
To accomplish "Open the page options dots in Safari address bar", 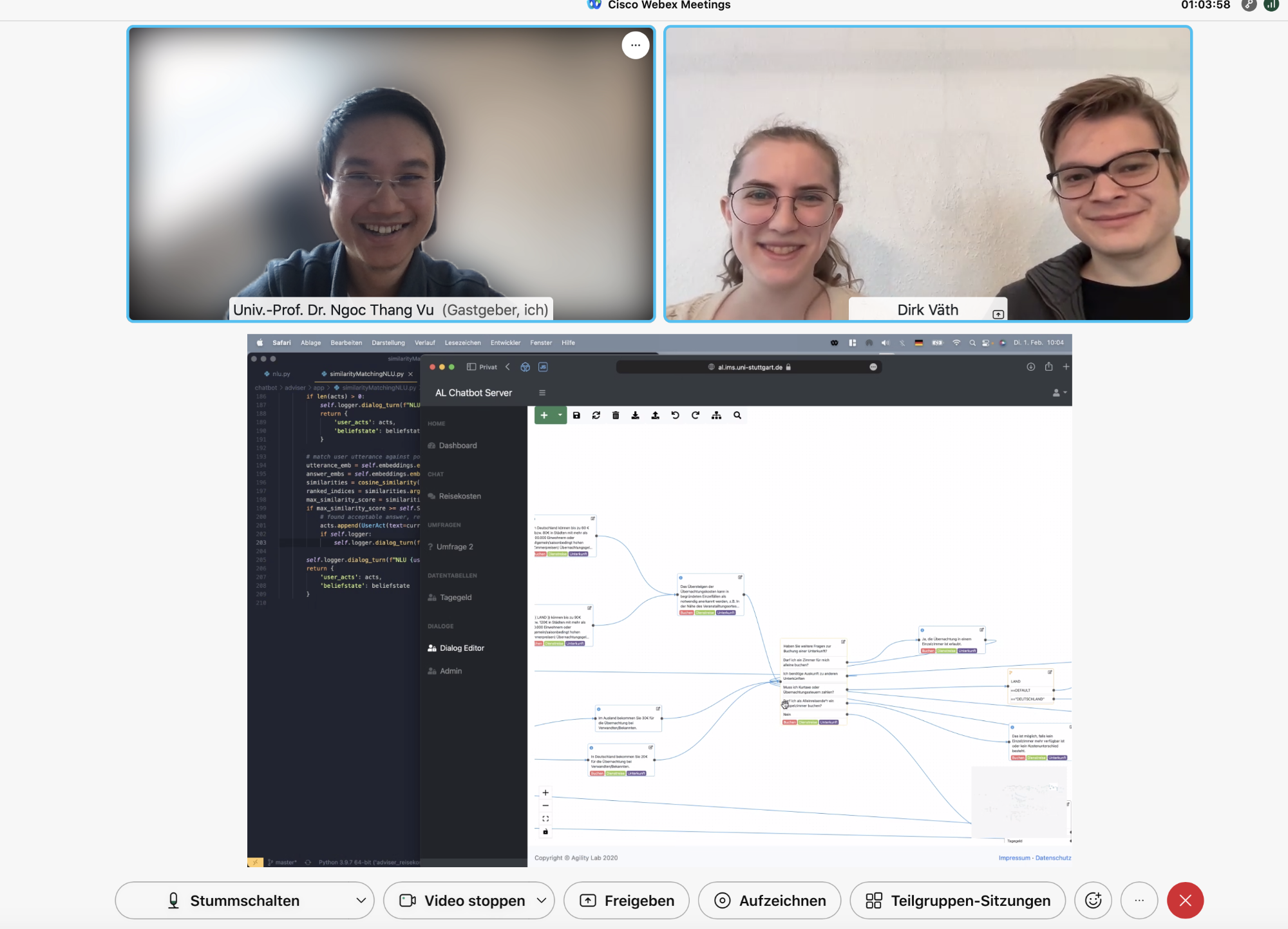I will [873, 367].
